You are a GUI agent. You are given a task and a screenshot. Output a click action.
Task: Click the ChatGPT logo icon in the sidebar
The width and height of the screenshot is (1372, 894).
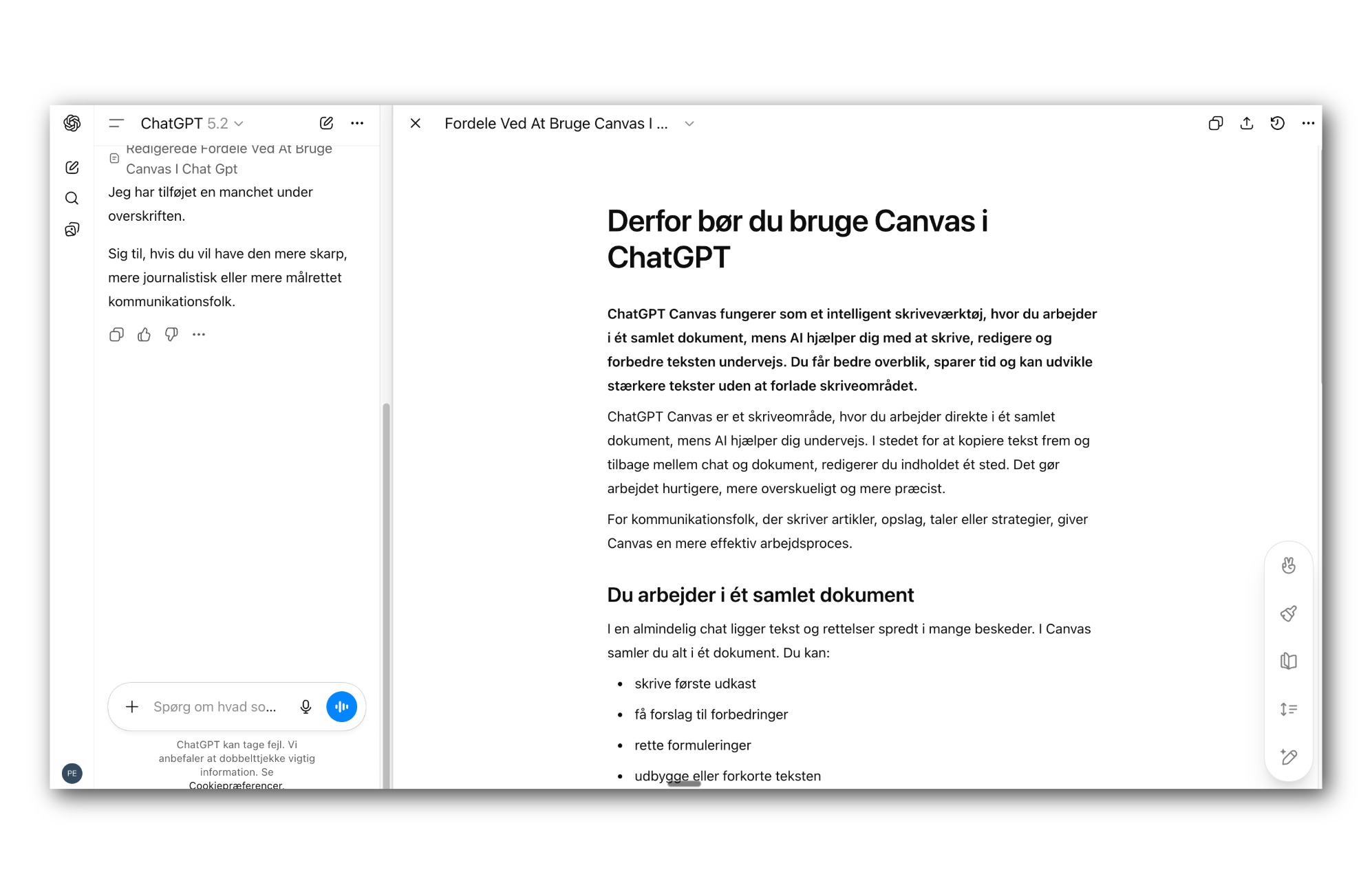tap(72, 123)
